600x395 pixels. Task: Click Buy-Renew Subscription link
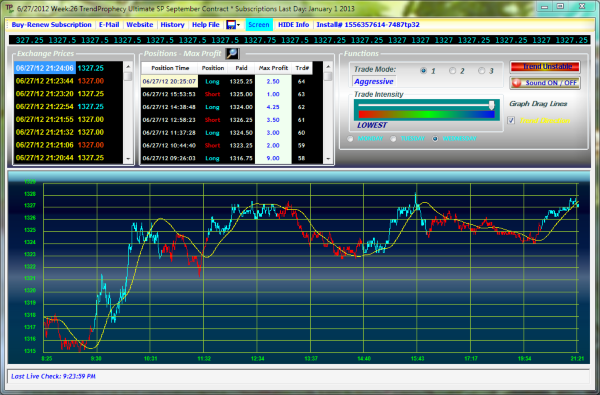click(x=51, y=25)
